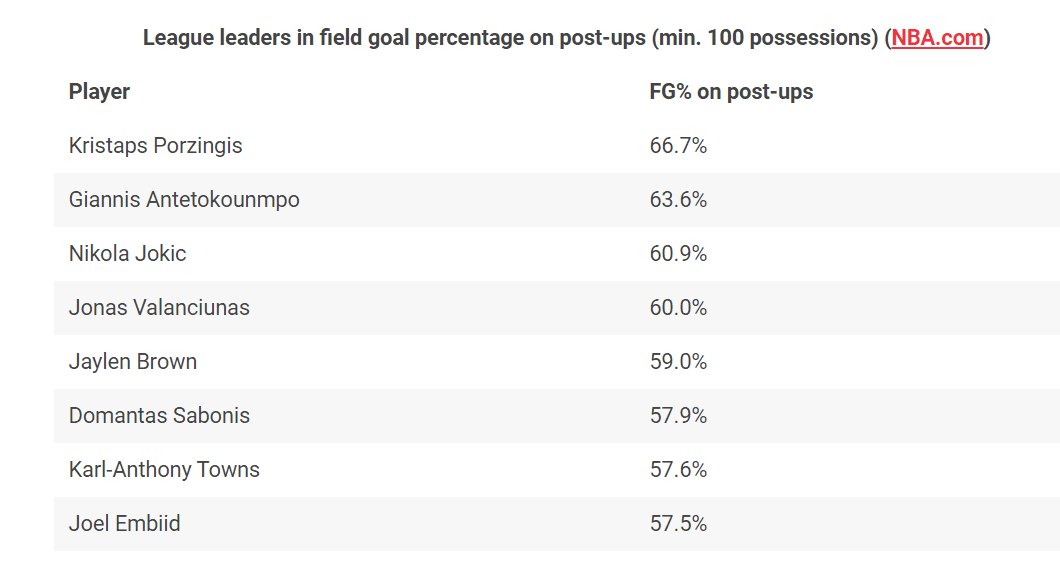The height and width of the screenshot is (564, 1060).
Task: Click the Player column header
Action: 99,92
